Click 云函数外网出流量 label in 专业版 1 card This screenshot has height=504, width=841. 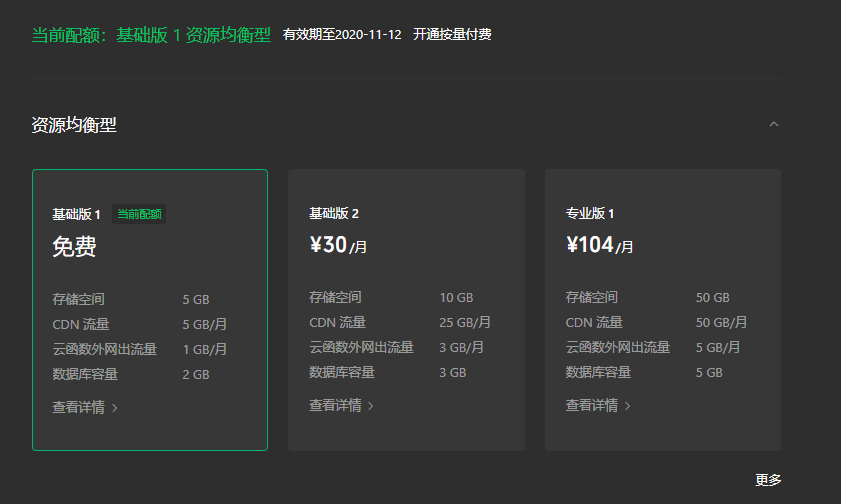click(x=618, y=347)
